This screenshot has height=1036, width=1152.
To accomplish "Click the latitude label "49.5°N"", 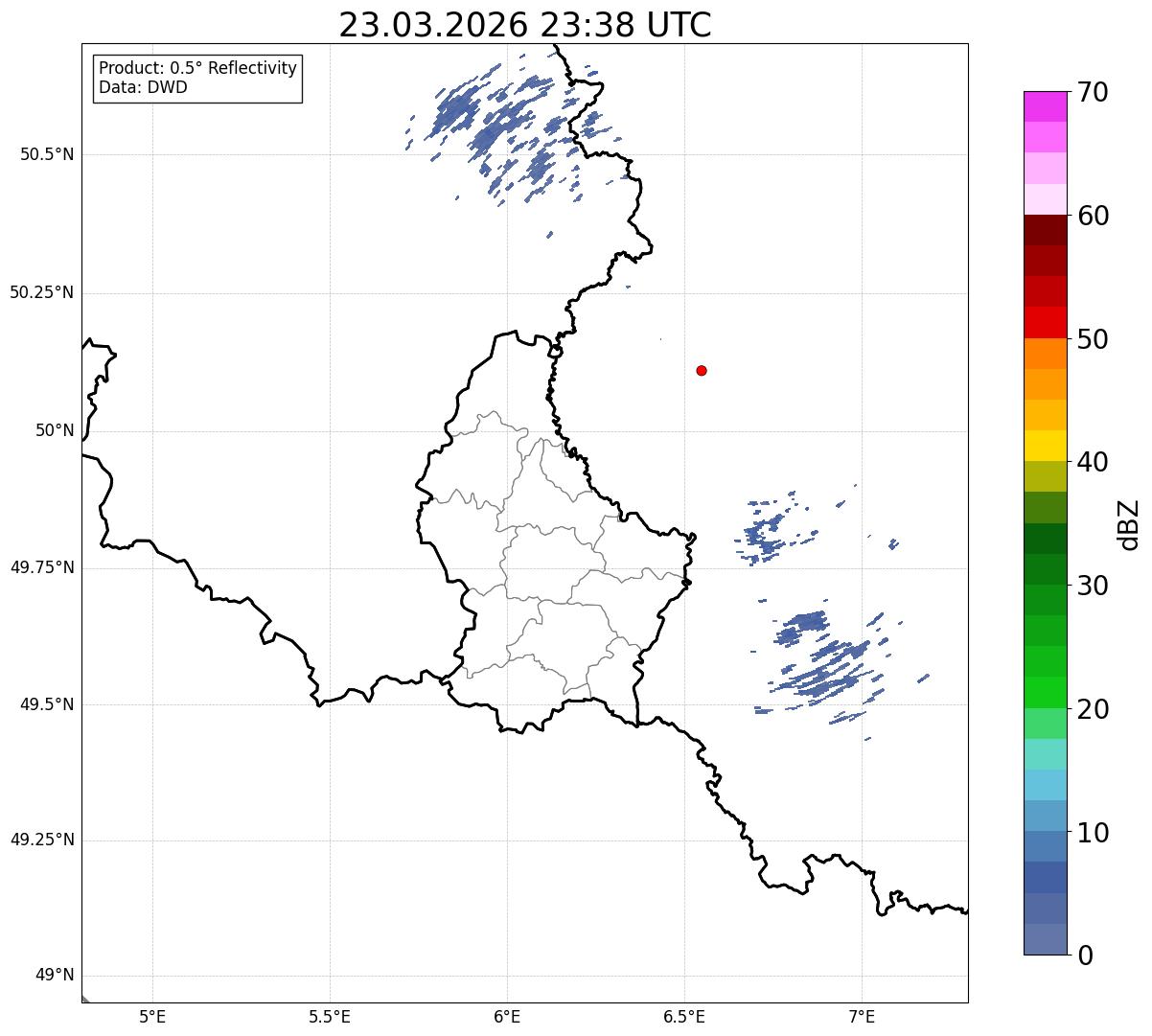I will tap(46, 704).
